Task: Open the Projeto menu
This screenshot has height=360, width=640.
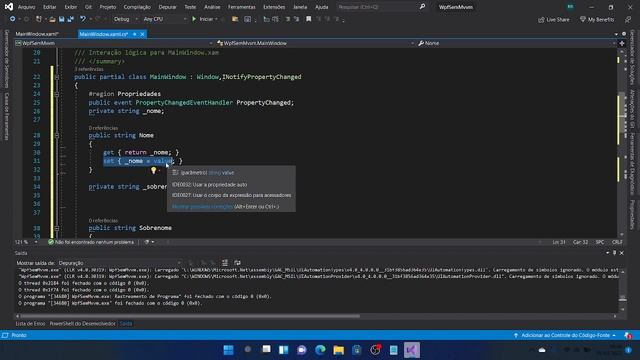Action: click(x=108, y=7)
